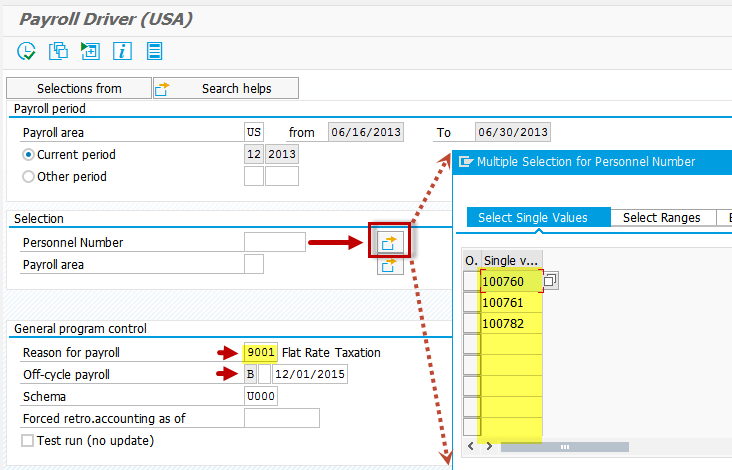Click the current period number field 12
Image resolution: width=732 pixels, height=470 pixels.
click(x=253, y=154)
